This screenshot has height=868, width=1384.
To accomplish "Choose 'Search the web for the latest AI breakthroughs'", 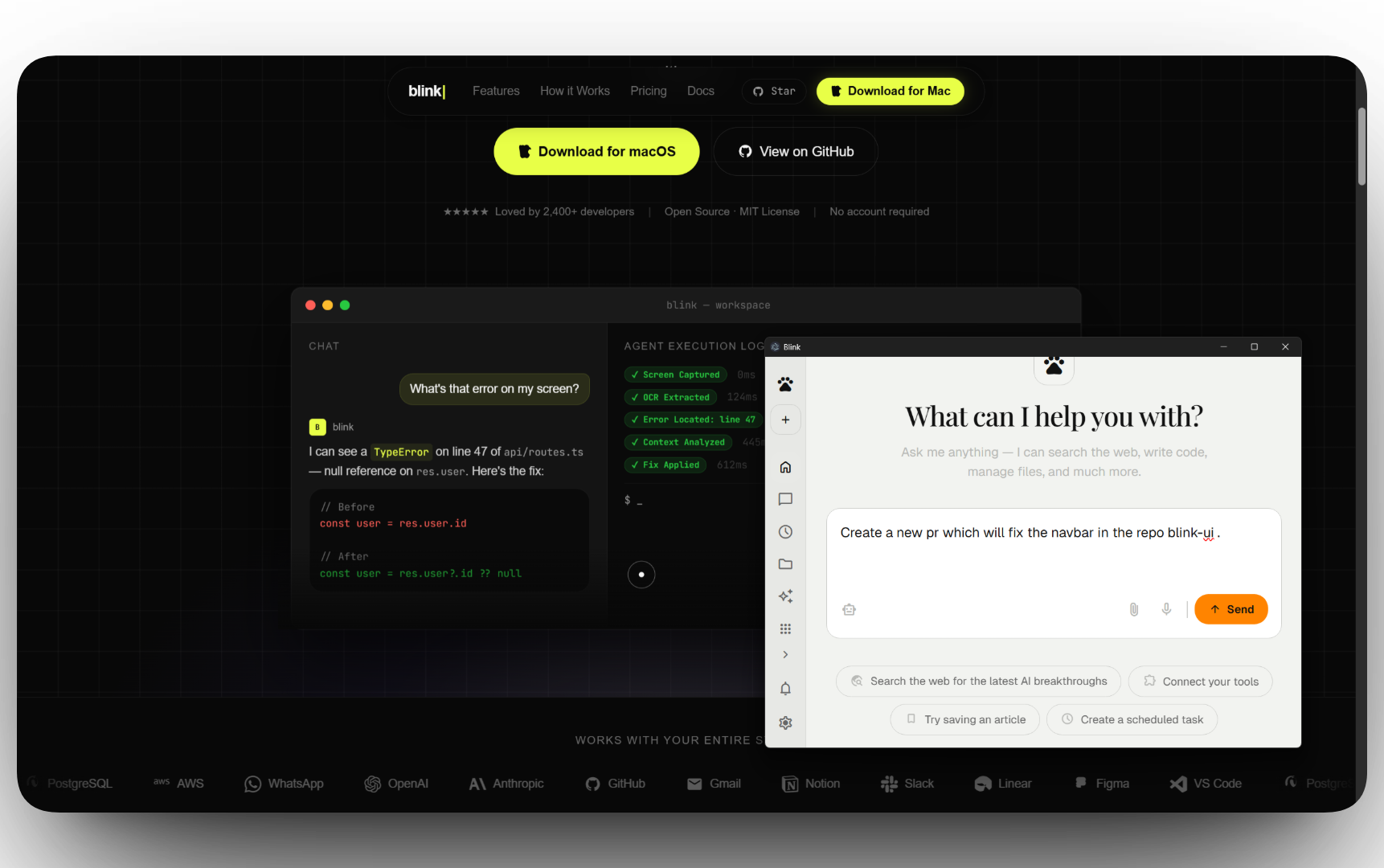I will click(x=978, y=681).
